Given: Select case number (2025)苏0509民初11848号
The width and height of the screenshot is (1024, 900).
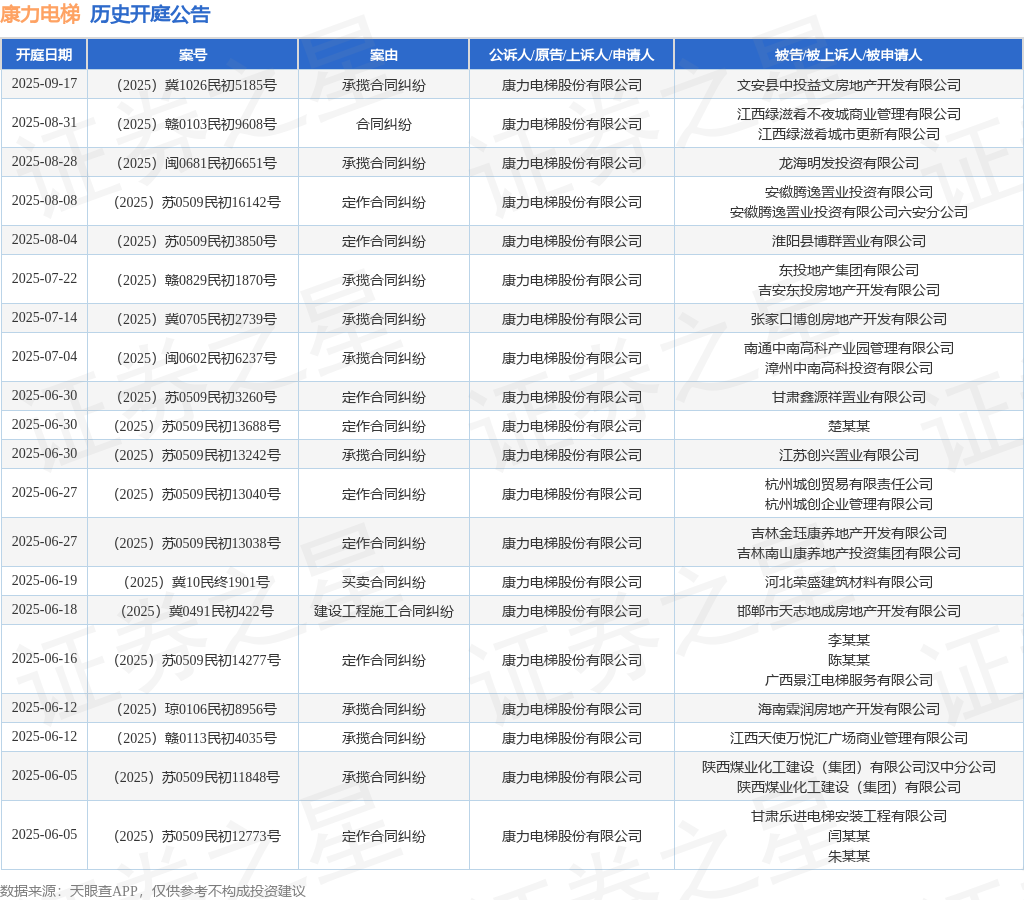Looking at the screenshot, I should (x=197, y=777).
